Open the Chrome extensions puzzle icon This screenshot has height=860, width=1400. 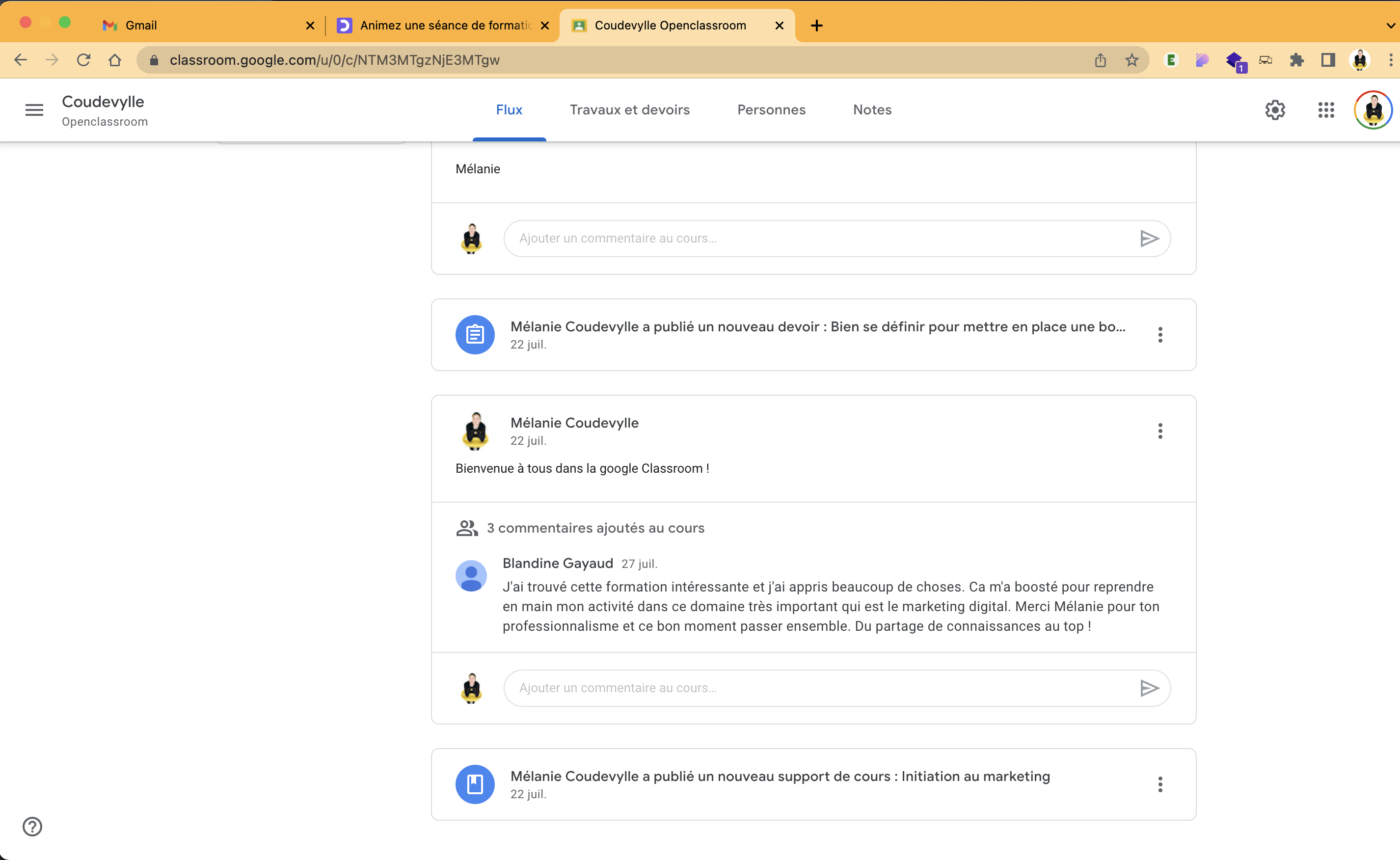pyautogui.click(x=1296, y=60)
